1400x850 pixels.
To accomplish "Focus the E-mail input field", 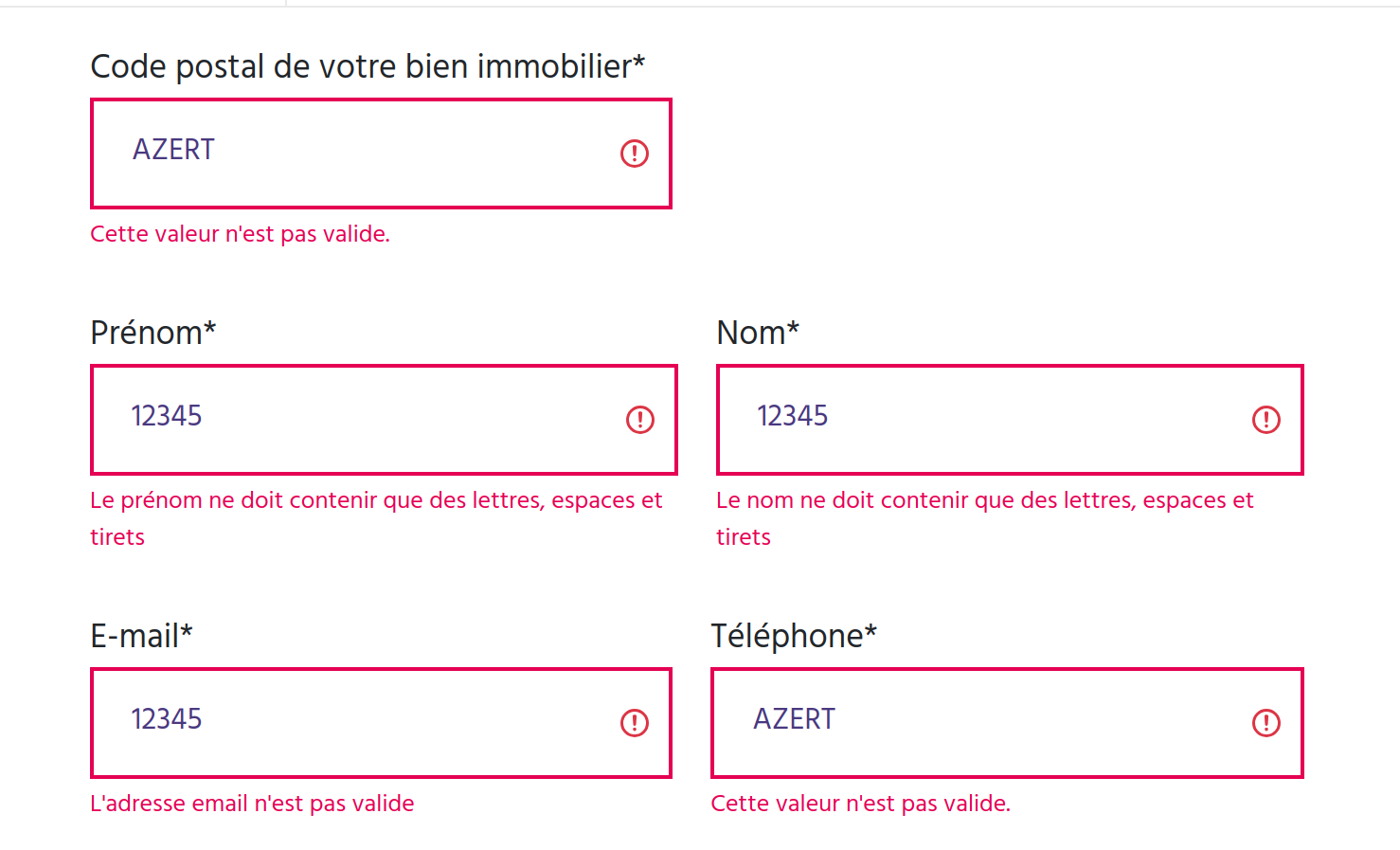I will point(360,723).
